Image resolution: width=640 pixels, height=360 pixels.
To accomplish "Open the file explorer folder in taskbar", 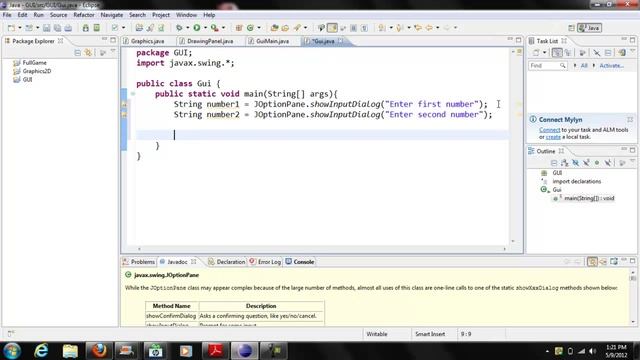I will point(70,351).
